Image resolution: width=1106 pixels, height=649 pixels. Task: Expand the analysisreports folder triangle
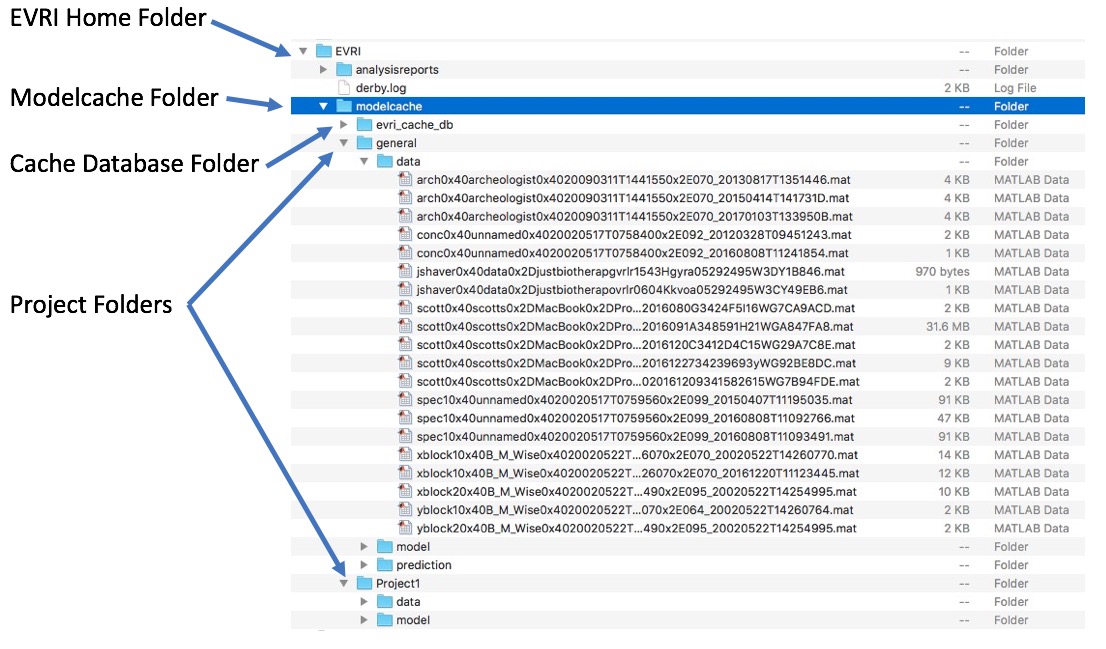click(x=323, y=69)
